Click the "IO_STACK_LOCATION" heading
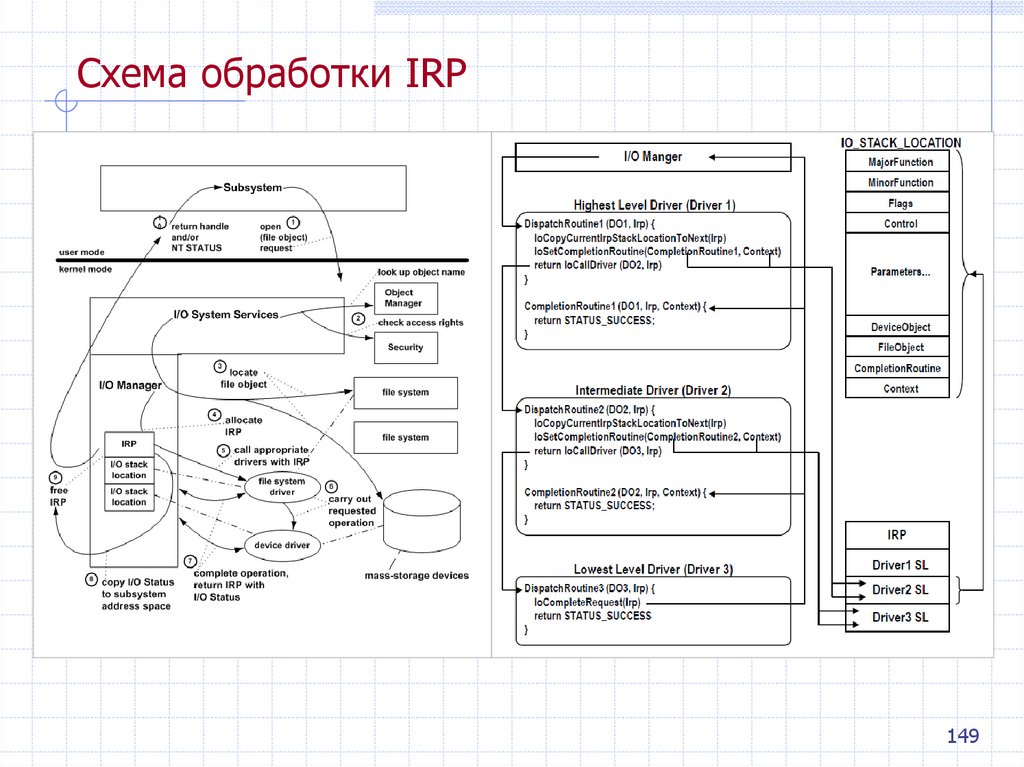The image size is (1024, 767). 901,142
